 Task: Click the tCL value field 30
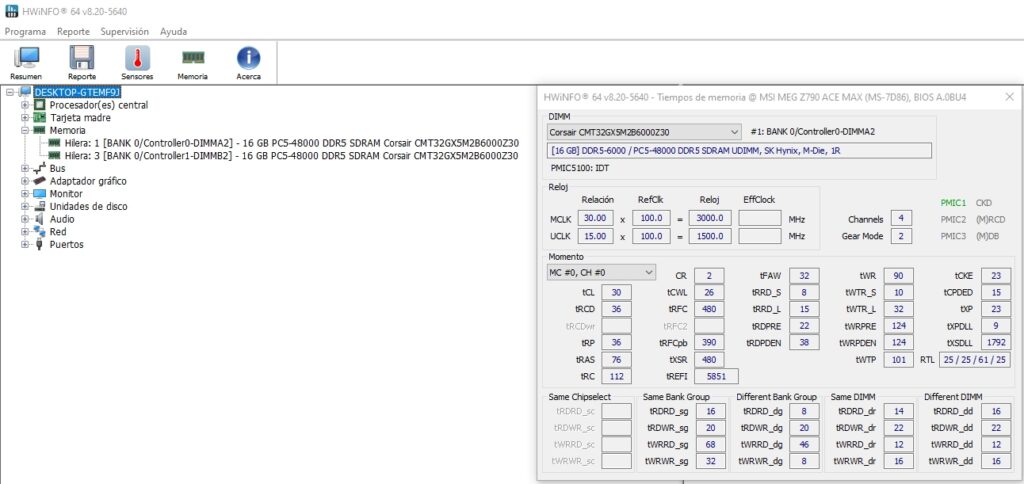tap(616, 293)
